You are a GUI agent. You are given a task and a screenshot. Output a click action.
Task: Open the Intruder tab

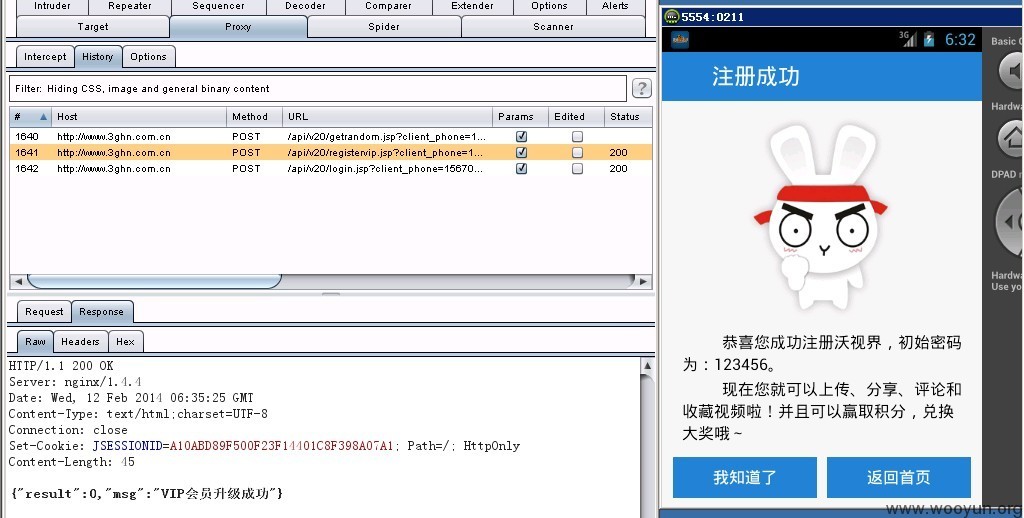(52, 7)
